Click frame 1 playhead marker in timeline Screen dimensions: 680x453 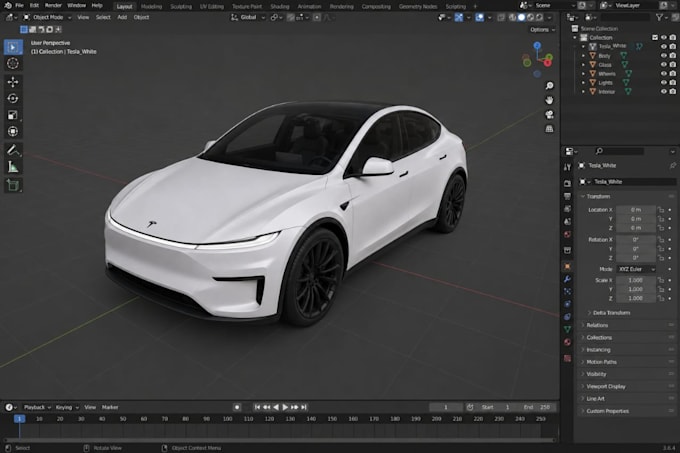[x=20, y=419]
